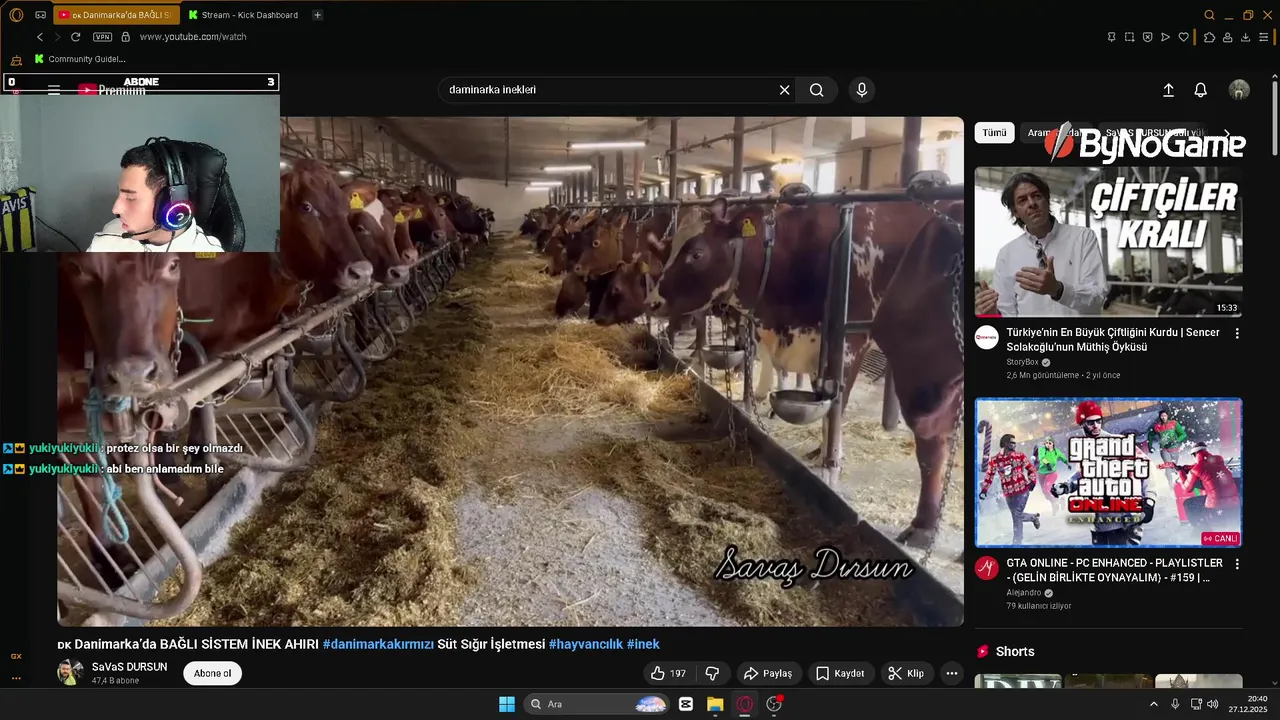Open the Alejandro channel name

point(1025,593)
